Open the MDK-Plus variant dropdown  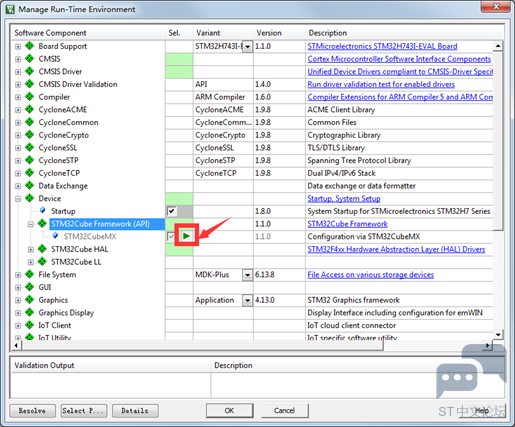[x=247, y=275]
